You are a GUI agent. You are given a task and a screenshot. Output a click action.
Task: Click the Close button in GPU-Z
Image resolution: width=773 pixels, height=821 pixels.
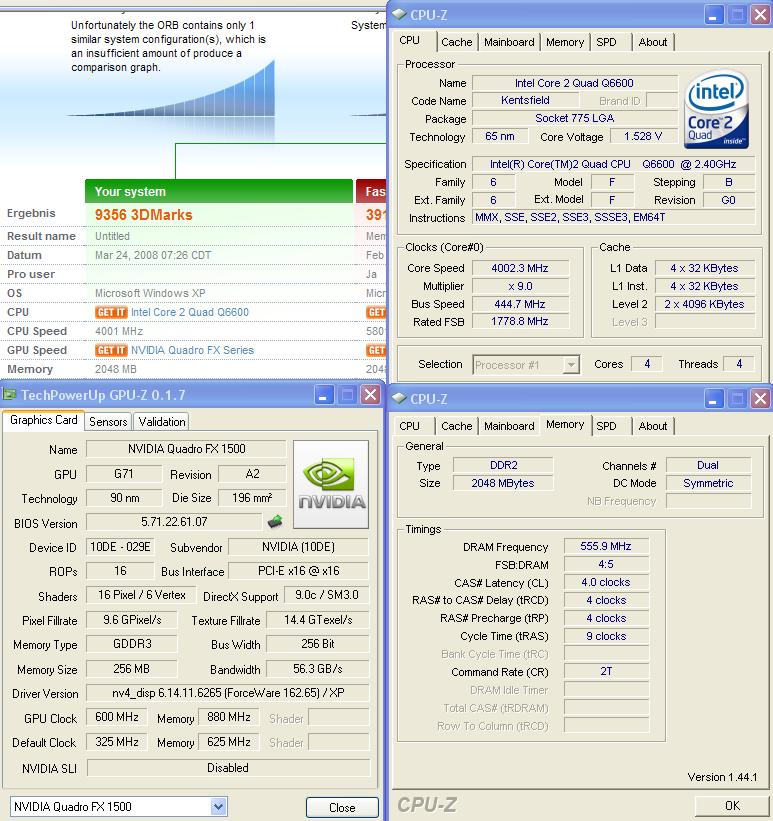(342, 807)
